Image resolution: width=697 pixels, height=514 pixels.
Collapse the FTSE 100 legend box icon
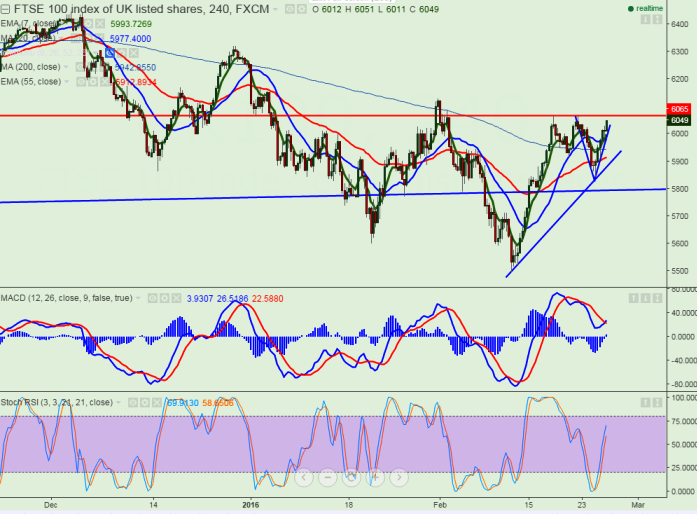pos(5,9)
